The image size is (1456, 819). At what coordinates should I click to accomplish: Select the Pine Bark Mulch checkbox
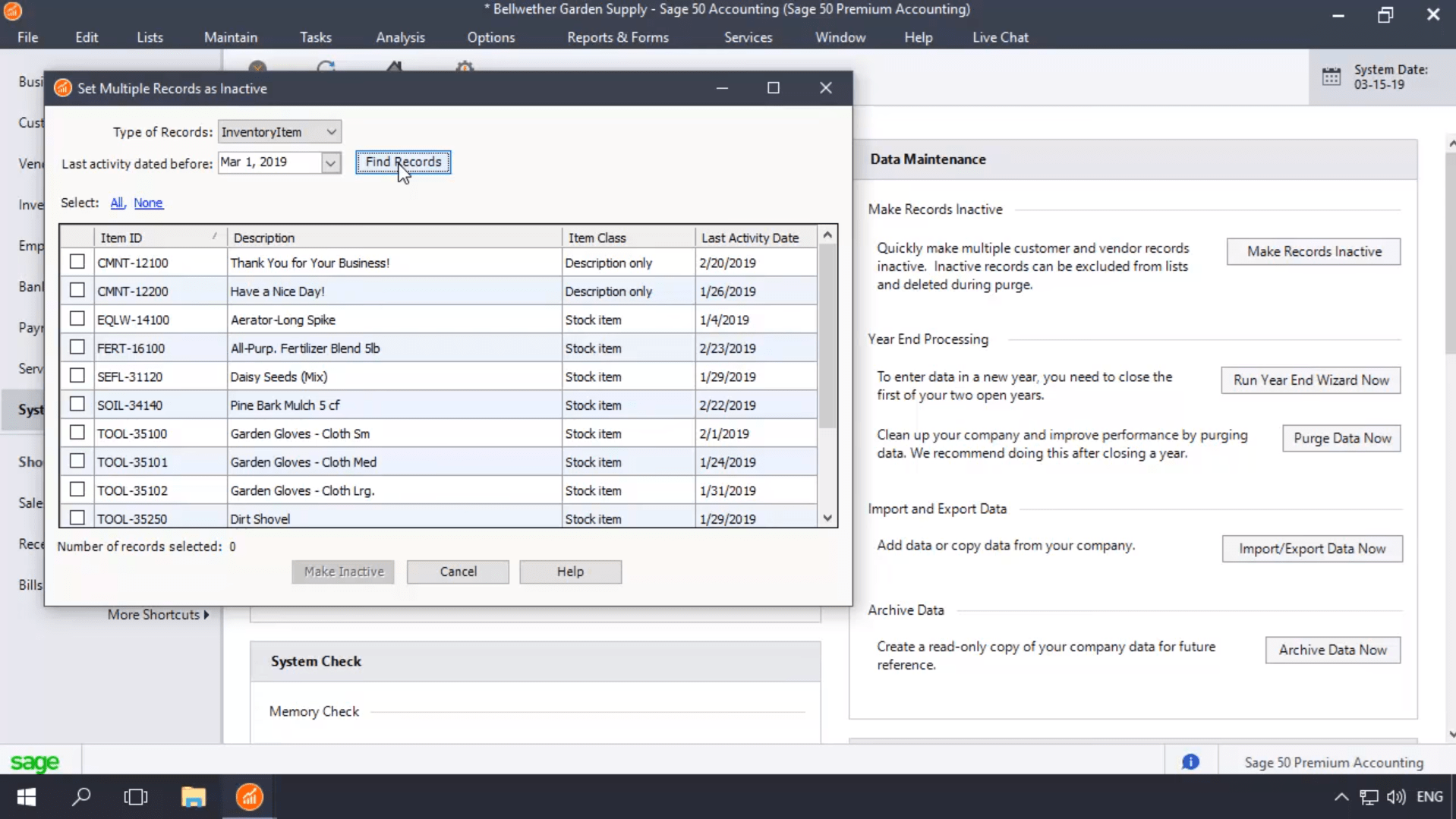point(77,404)
